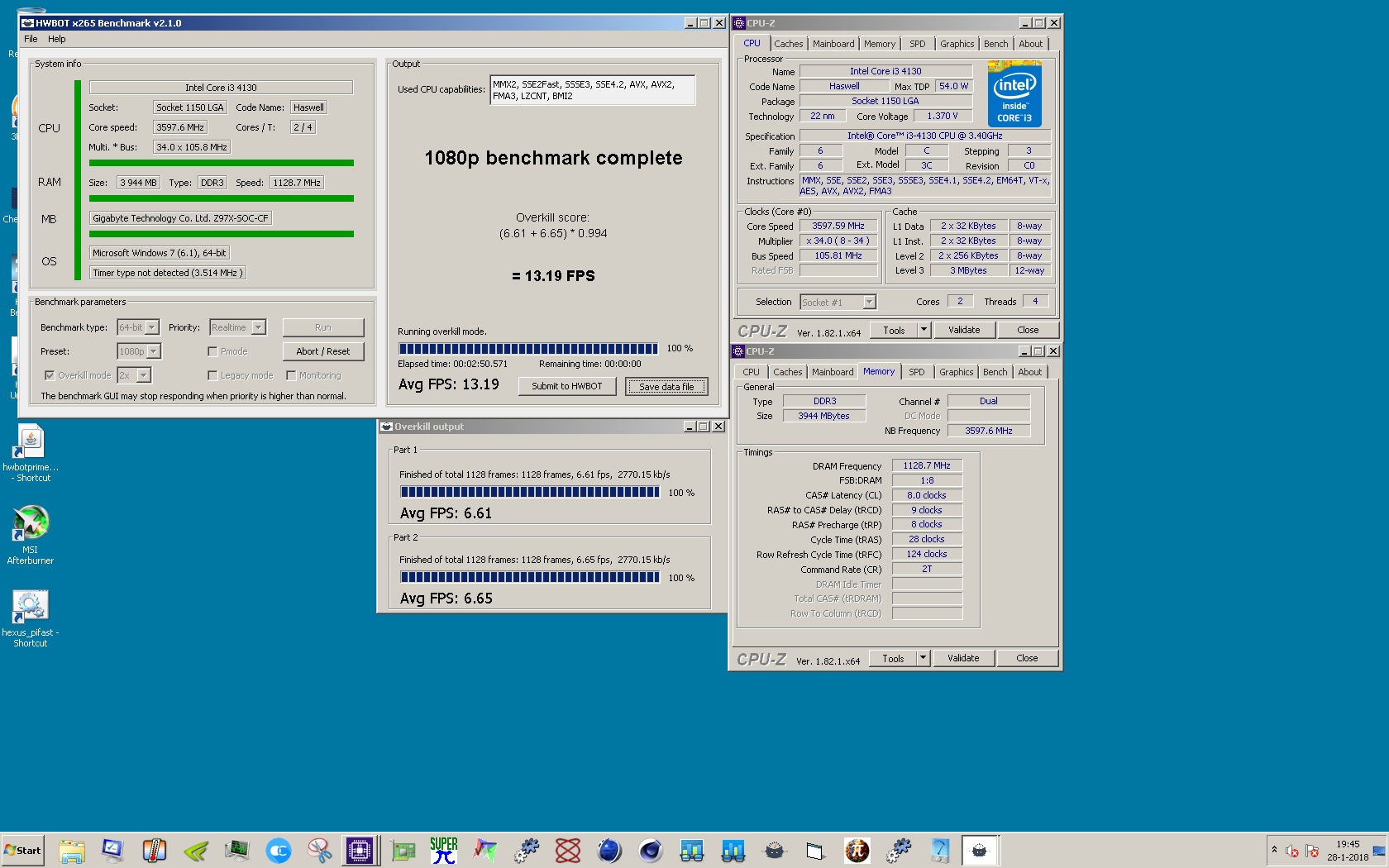The width and height of the screenshot is (1389, 868).
Task: Open the Cinebench sphere icon in the taskbar
Action: pyautogui.click(x=651, y=850)
